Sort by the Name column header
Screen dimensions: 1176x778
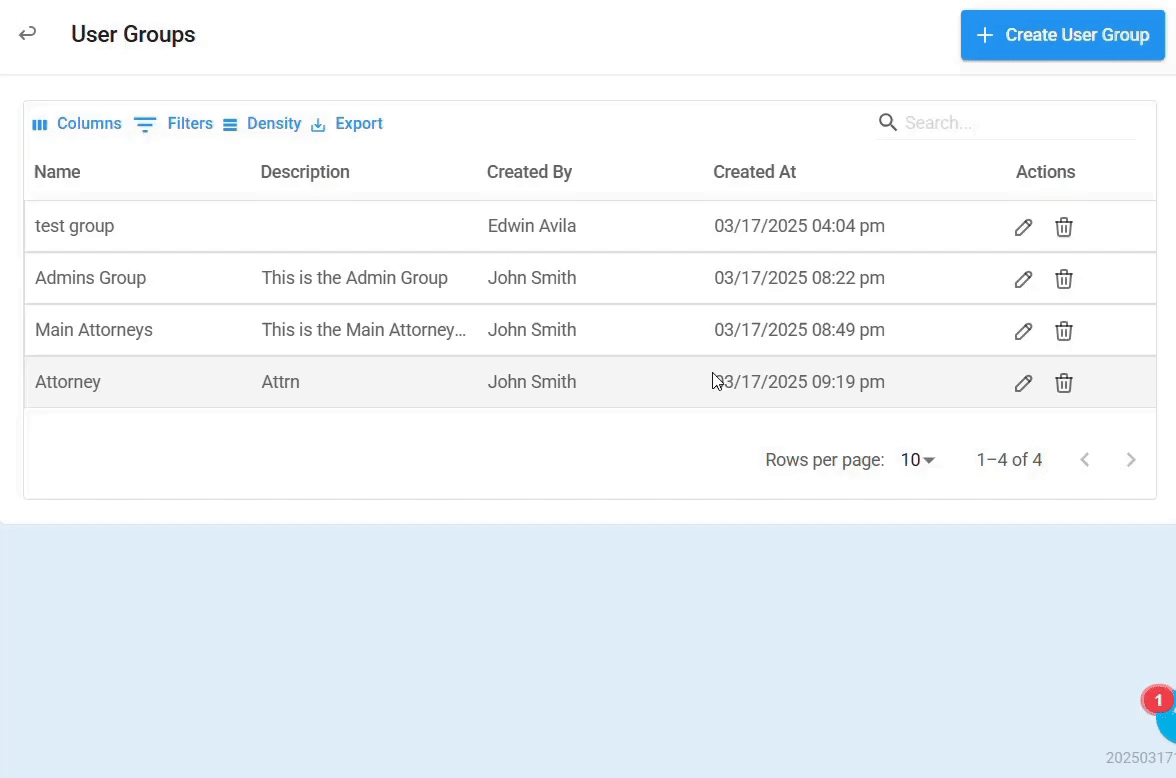(x=57, y=172)
